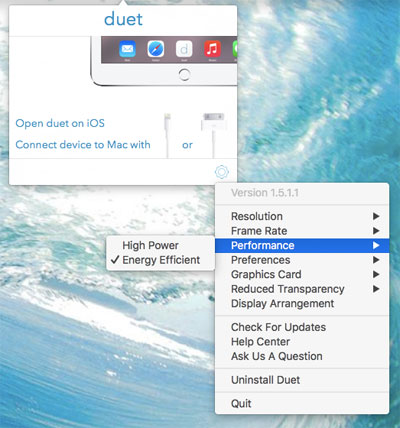Choose Ask Us A Question

[x=302, y=356]
